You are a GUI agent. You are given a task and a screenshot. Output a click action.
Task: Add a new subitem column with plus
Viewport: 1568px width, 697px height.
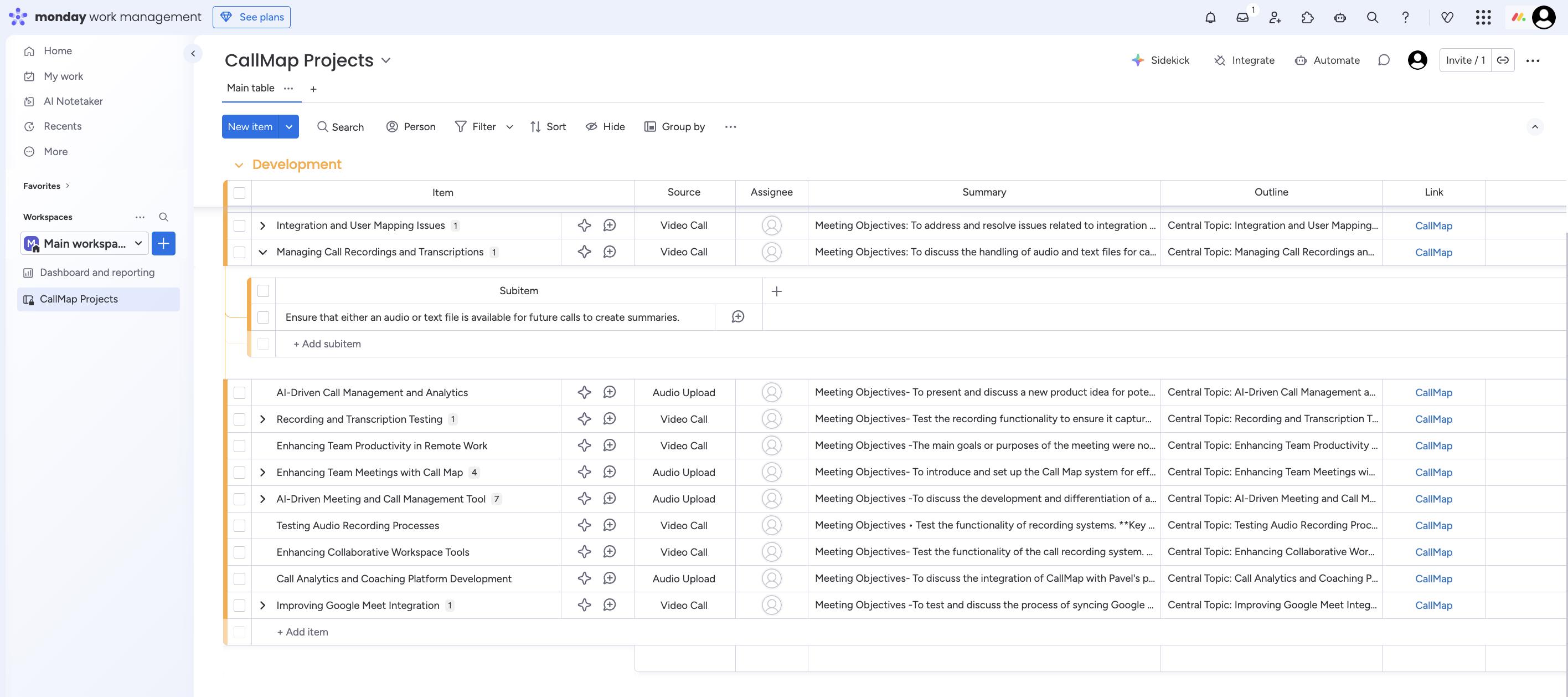[776, 291]
